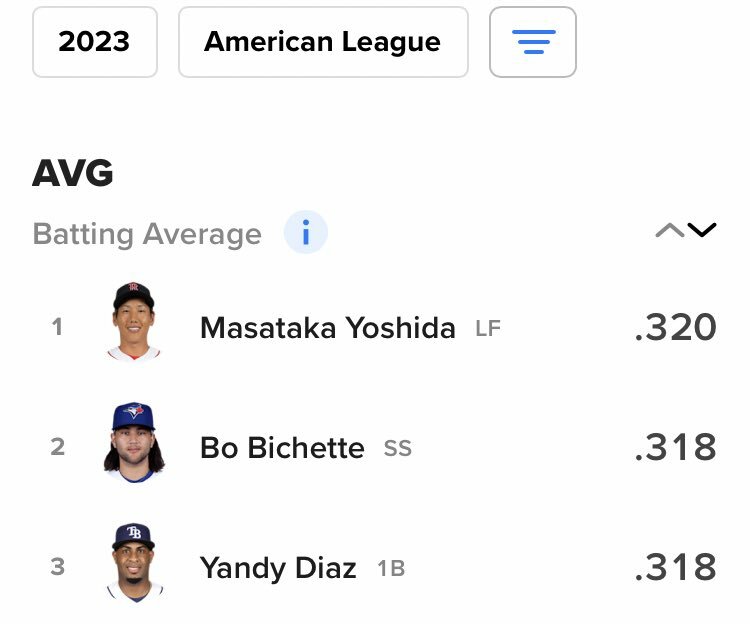
Task: Select Diaz's .318 average value
Action: click(x=675, y=567)
